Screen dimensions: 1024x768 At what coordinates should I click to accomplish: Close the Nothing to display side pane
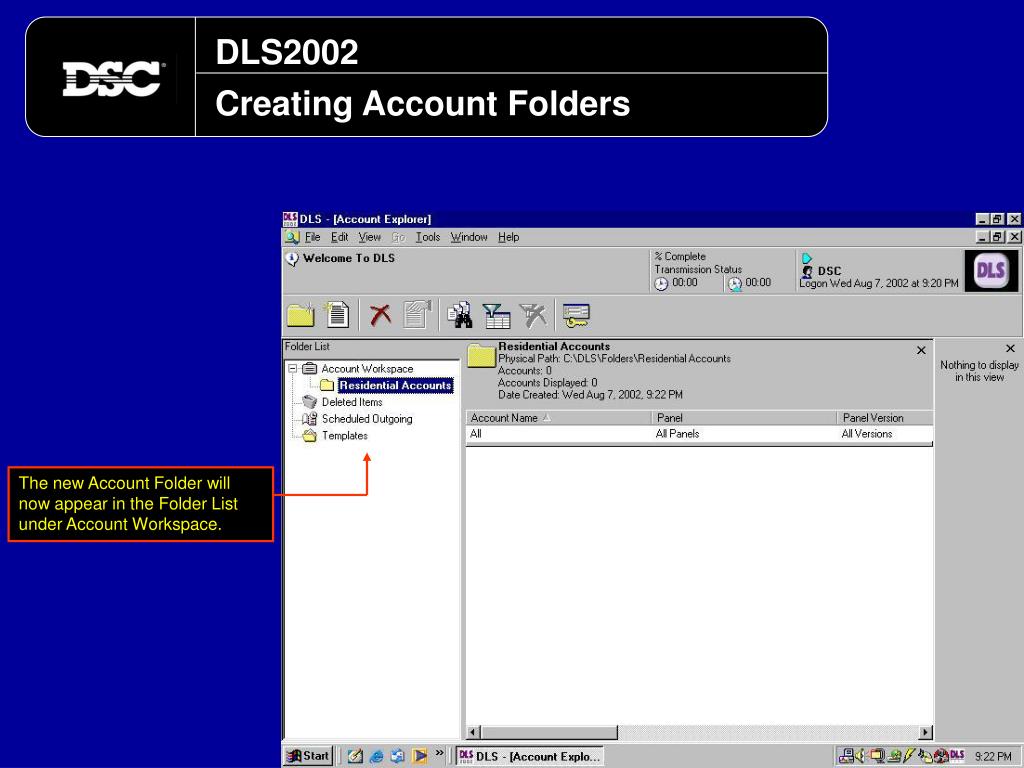pyautogui.click(x=1010, y=349)
